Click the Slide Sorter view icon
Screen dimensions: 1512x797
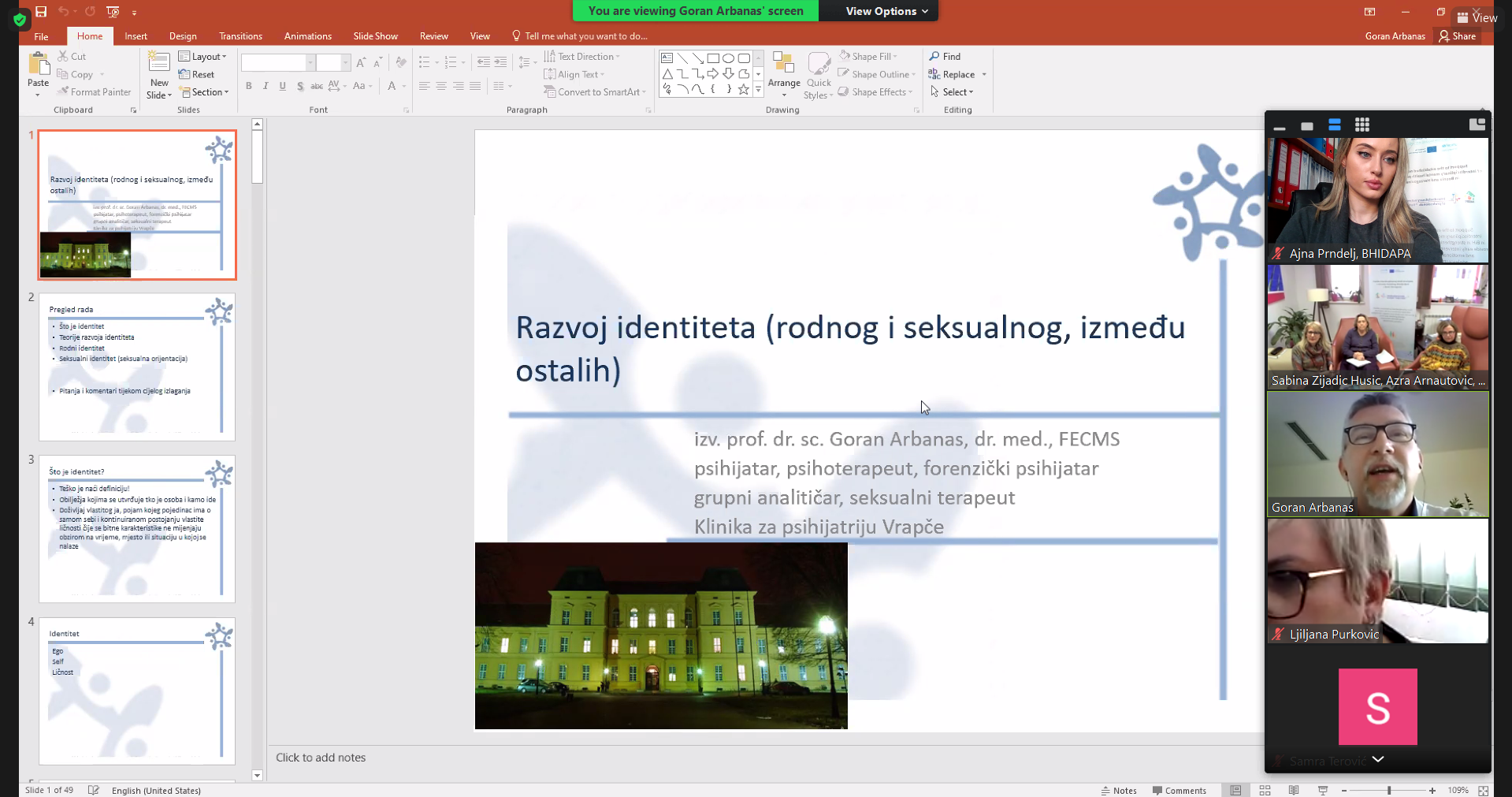coord(1265,790)
